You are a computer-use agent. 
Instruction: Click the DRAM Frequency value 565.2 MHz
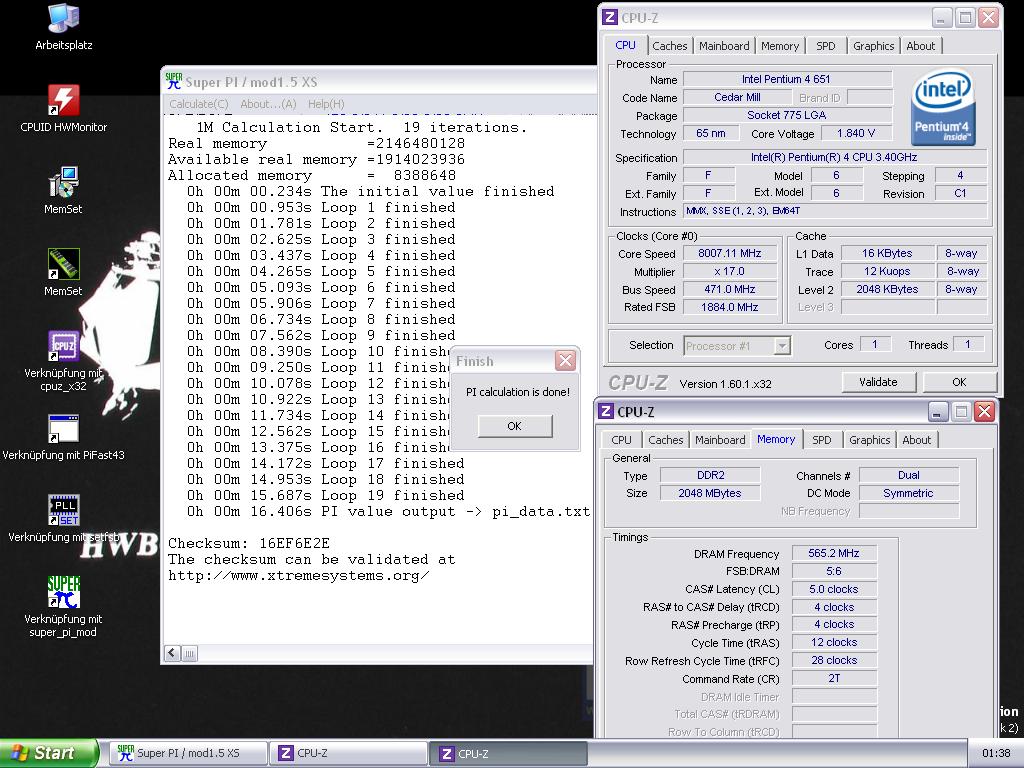click(834, 553)
